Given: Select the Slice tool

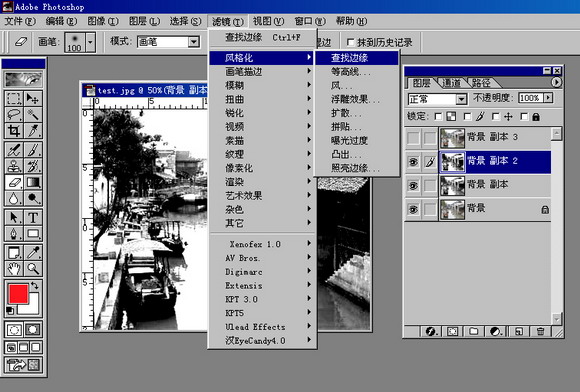Looking at the screenshot, I should [x=33, y=131].
